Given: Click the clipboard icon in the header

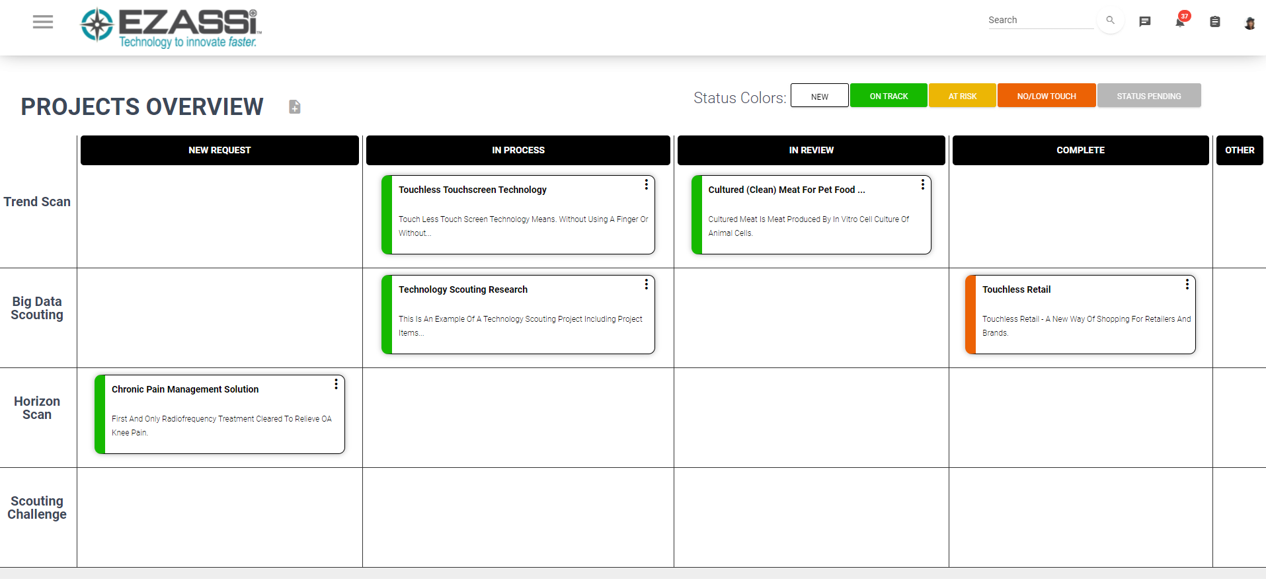Looking at the screenshot, I should [x=1215, y=21].
